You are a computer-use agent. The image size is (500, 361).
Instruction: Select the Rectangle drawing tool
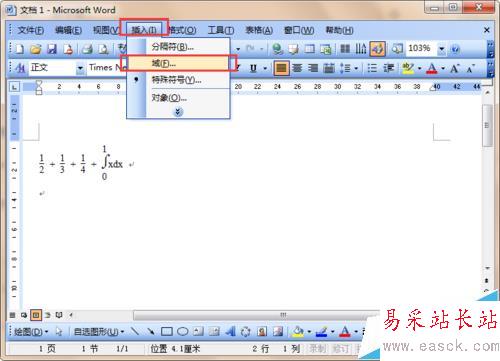[167, 331]
